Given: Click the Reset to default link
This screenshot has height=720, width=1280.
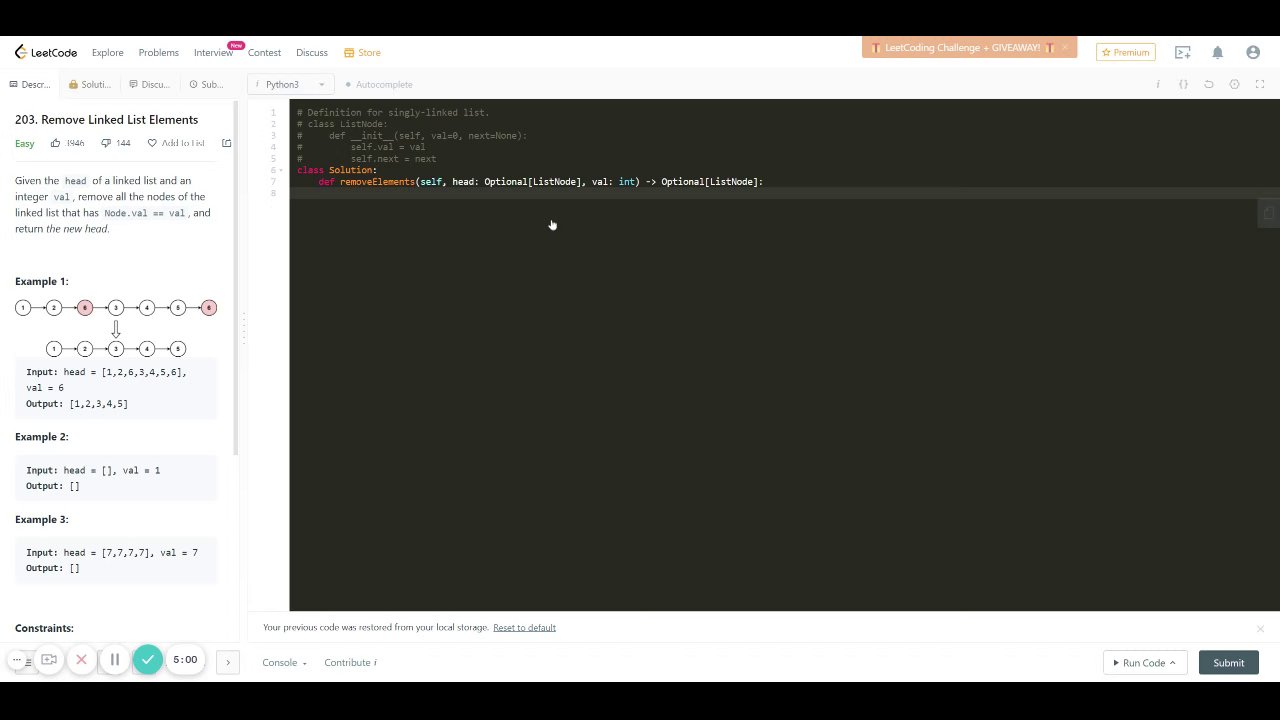Looking at the screenshot, I should click(x=524, y=627).
